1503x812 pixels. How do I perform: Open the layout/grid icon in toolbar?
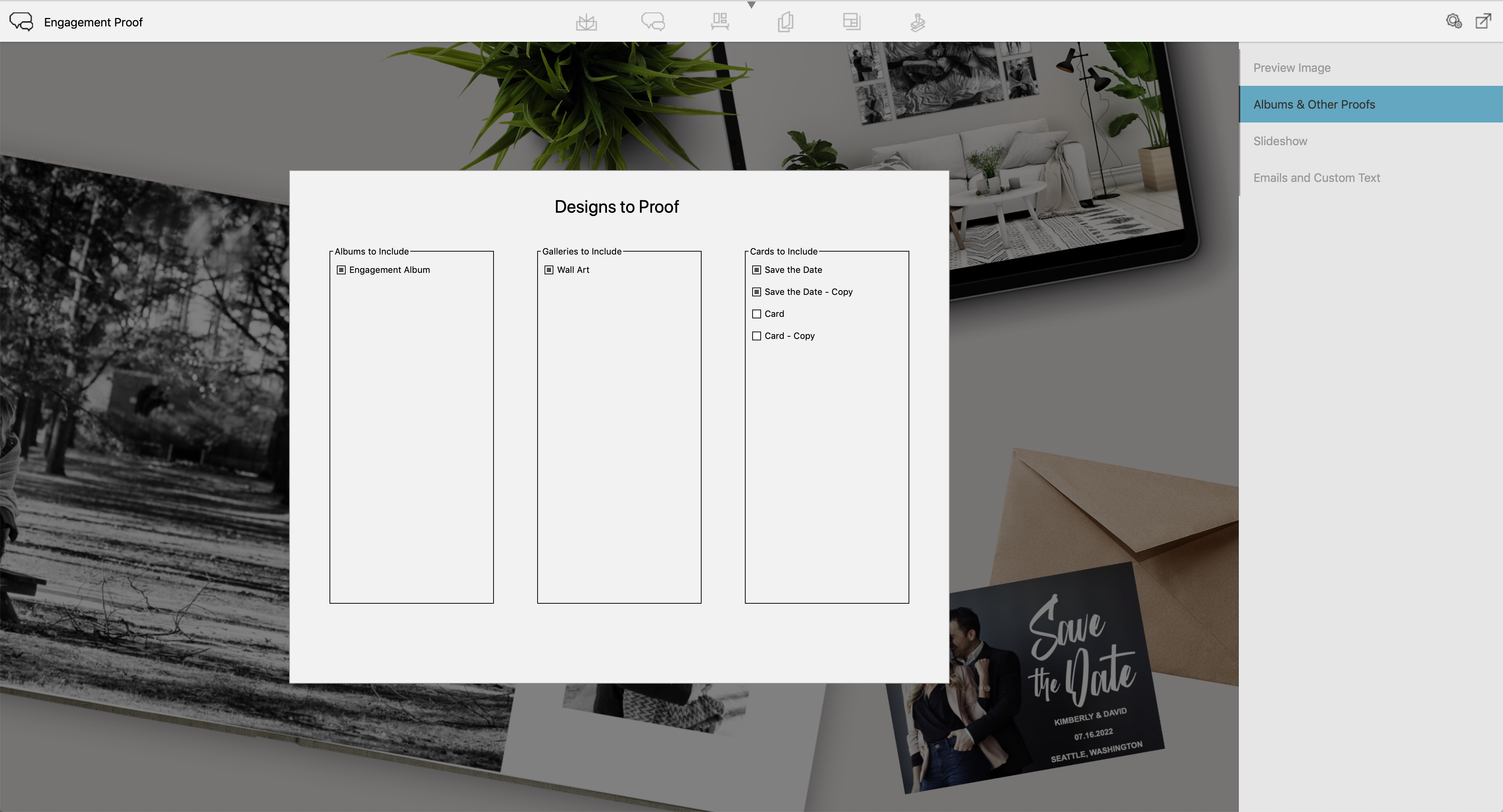(851, 21)
